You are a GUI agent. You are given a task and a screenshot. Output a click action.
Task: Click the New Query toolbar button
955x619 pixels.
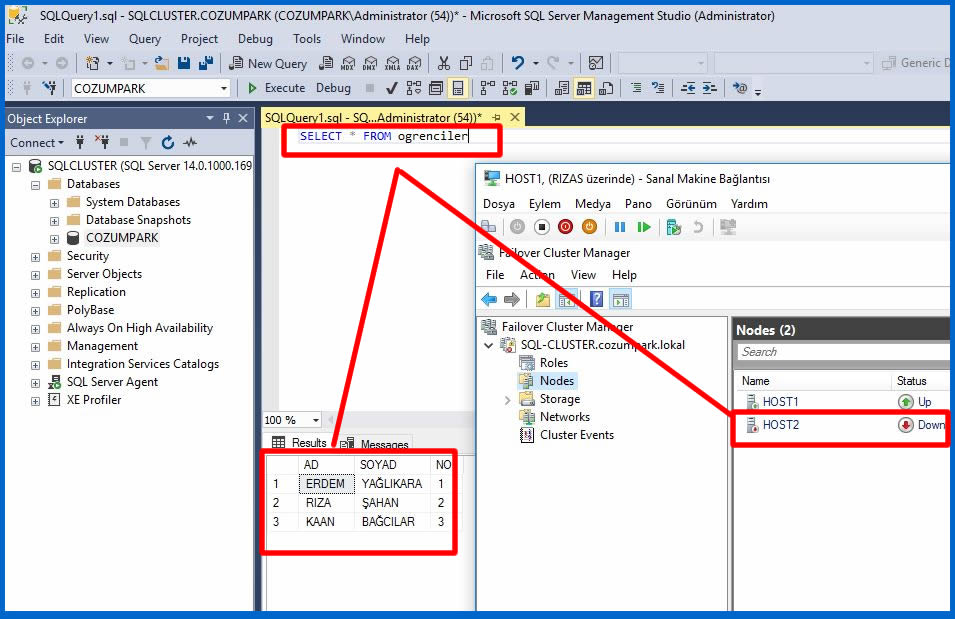pos(267,63)
